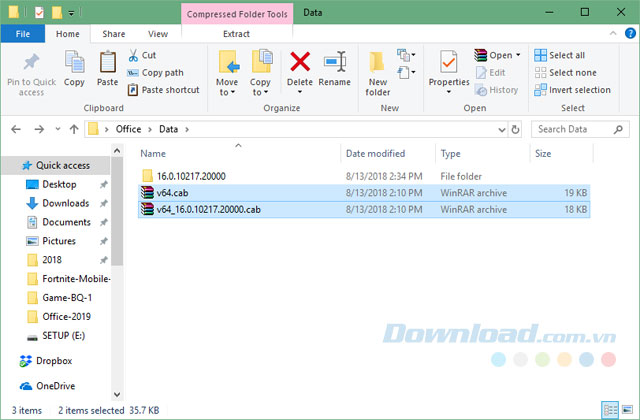The image size is (640, 420).
Task: Click the History ribbon button
Action: [x=497, y=90]
